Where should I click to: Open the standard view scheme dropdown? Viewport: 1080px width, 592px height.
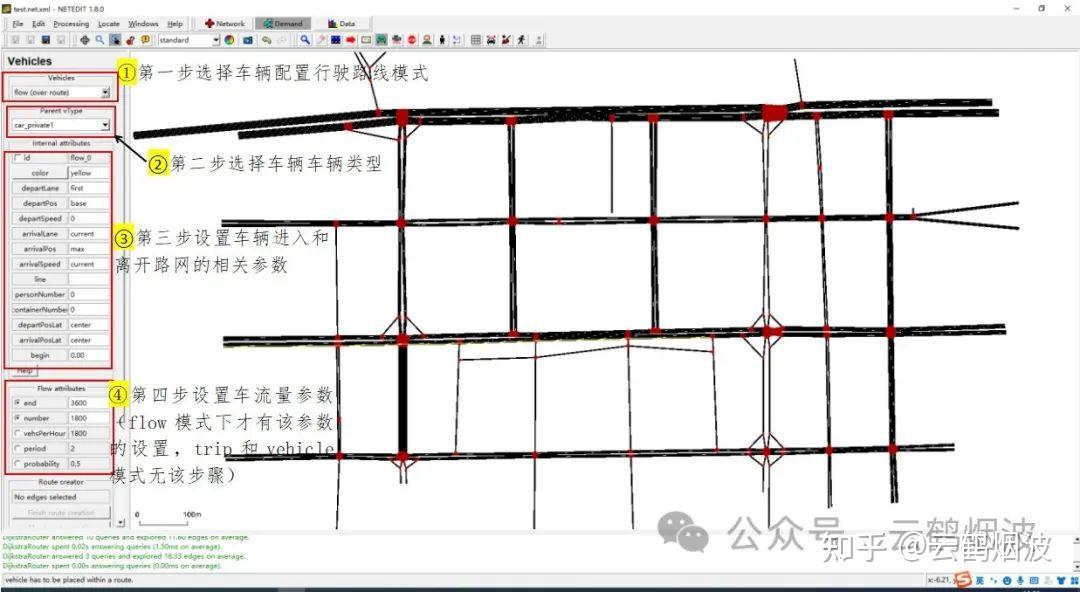(189, 40)
